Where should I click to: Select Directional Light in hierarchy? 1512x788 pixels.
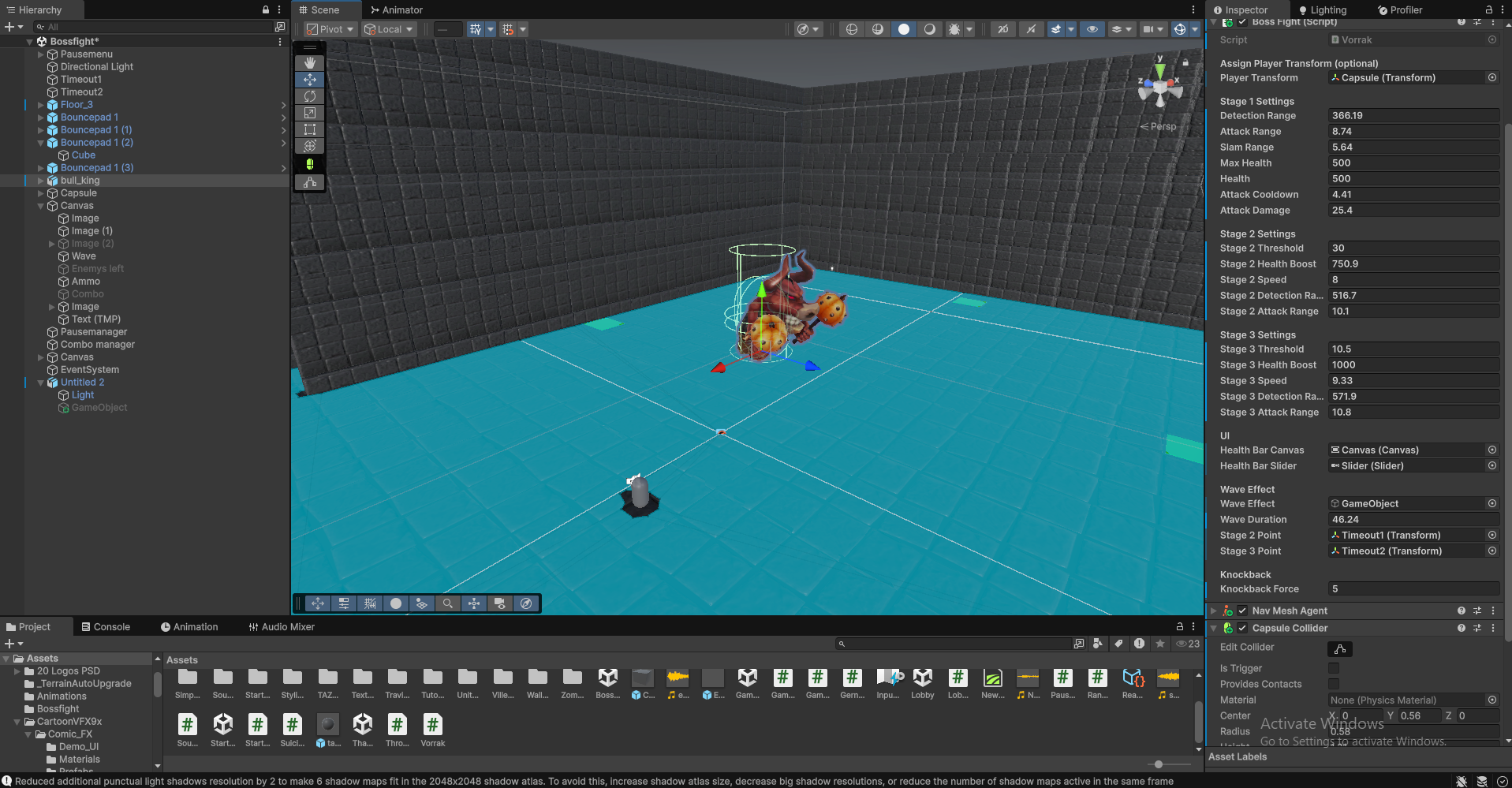click(97, 67)
